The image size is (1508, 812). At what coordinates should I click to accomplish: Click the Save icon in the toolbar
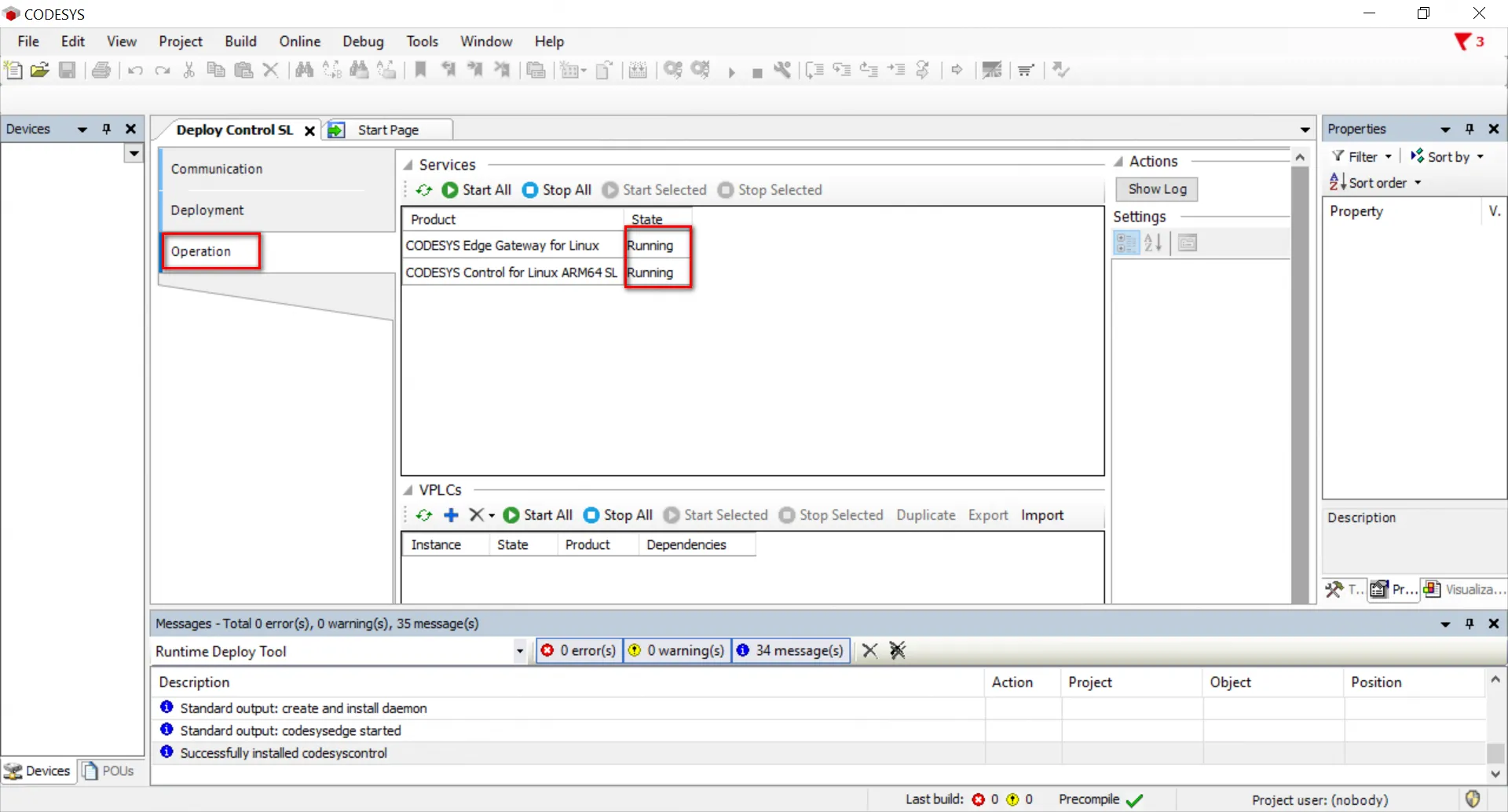[x=68, y=70]
